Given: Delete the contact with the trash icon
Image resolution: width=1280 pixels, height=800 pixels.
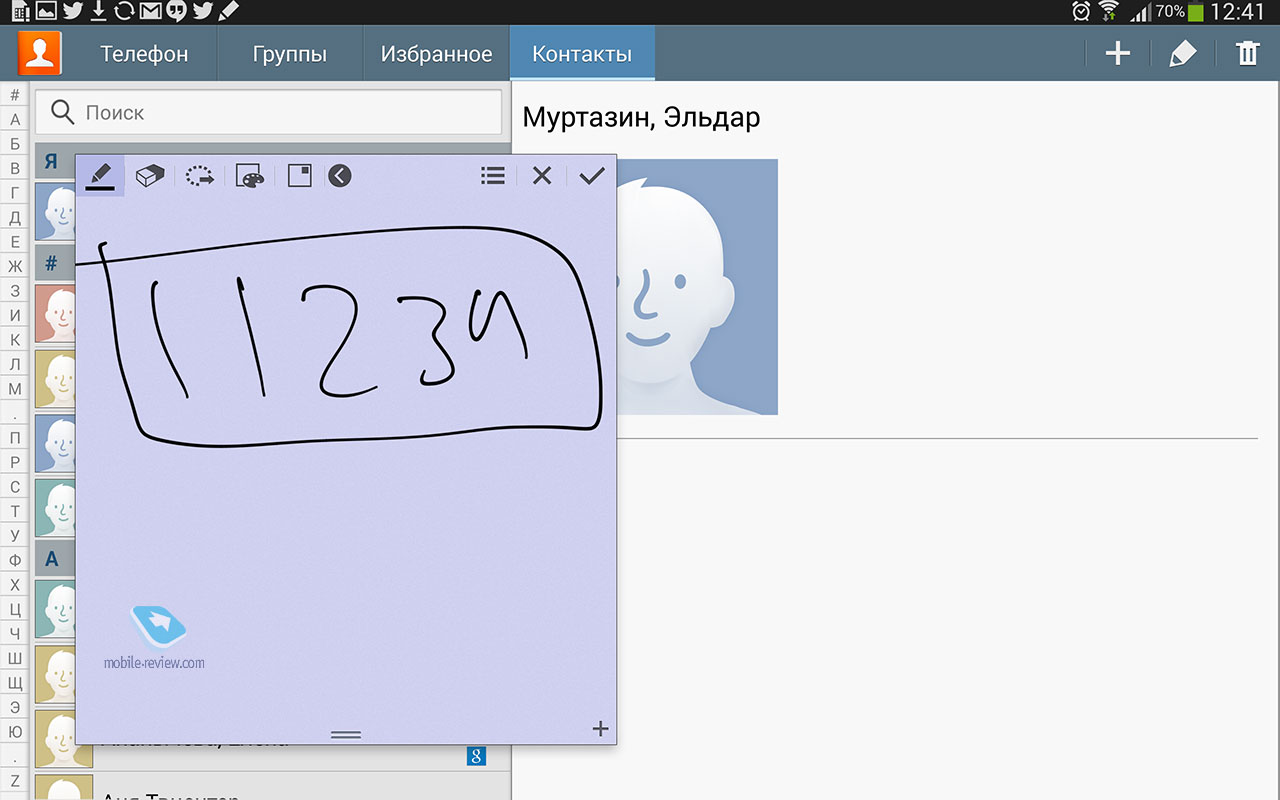Looking at the screenshot, I should point(1247,53).
